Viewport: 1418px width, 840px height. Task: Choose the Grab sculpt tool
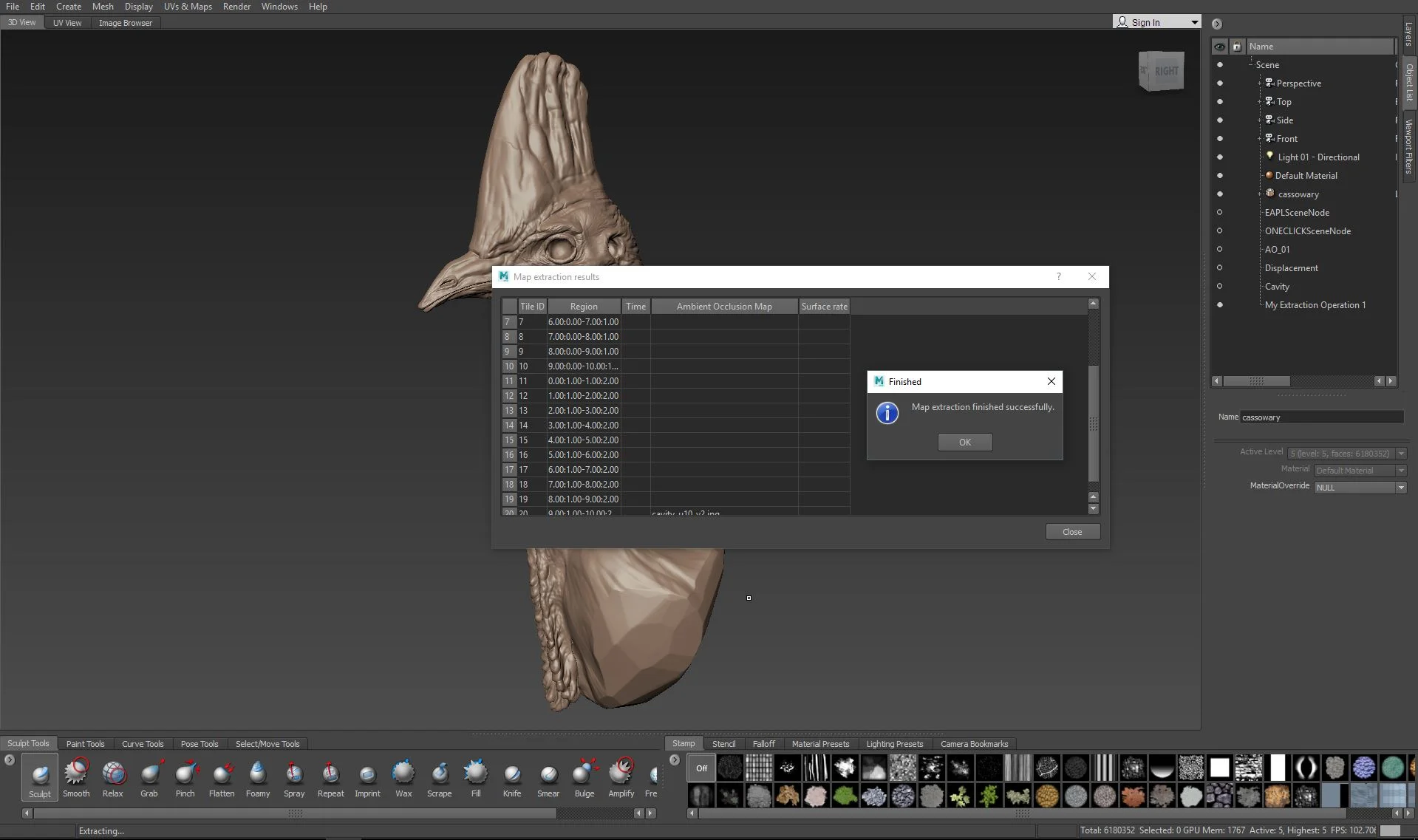click(x=149, y=779)
